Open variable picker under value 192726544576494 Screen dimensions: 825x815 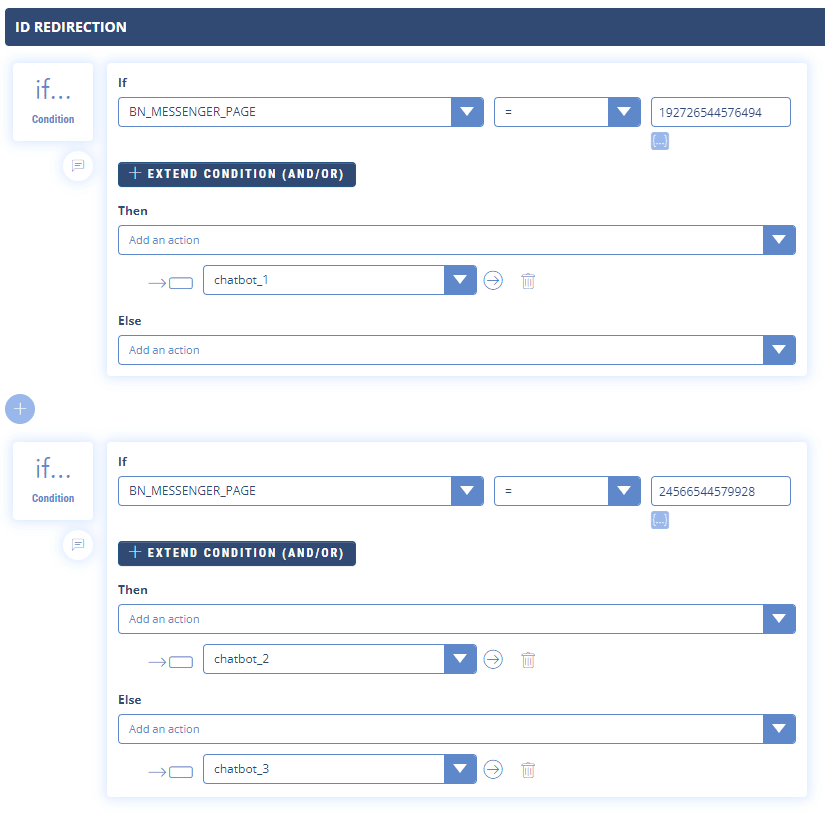[660, 141]
